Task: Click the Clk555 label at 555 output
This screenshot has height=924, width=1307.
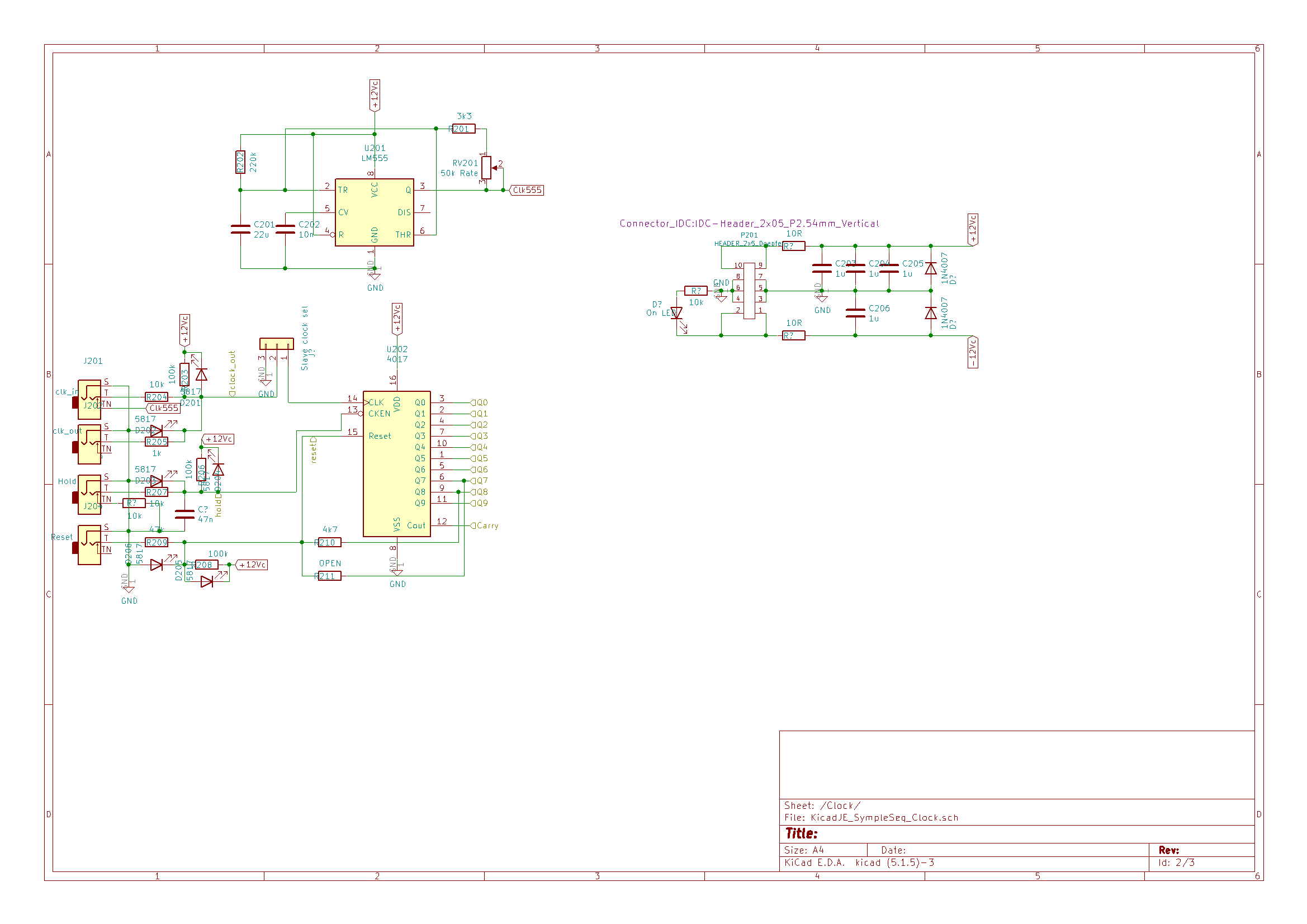Action: click(527, 190)
